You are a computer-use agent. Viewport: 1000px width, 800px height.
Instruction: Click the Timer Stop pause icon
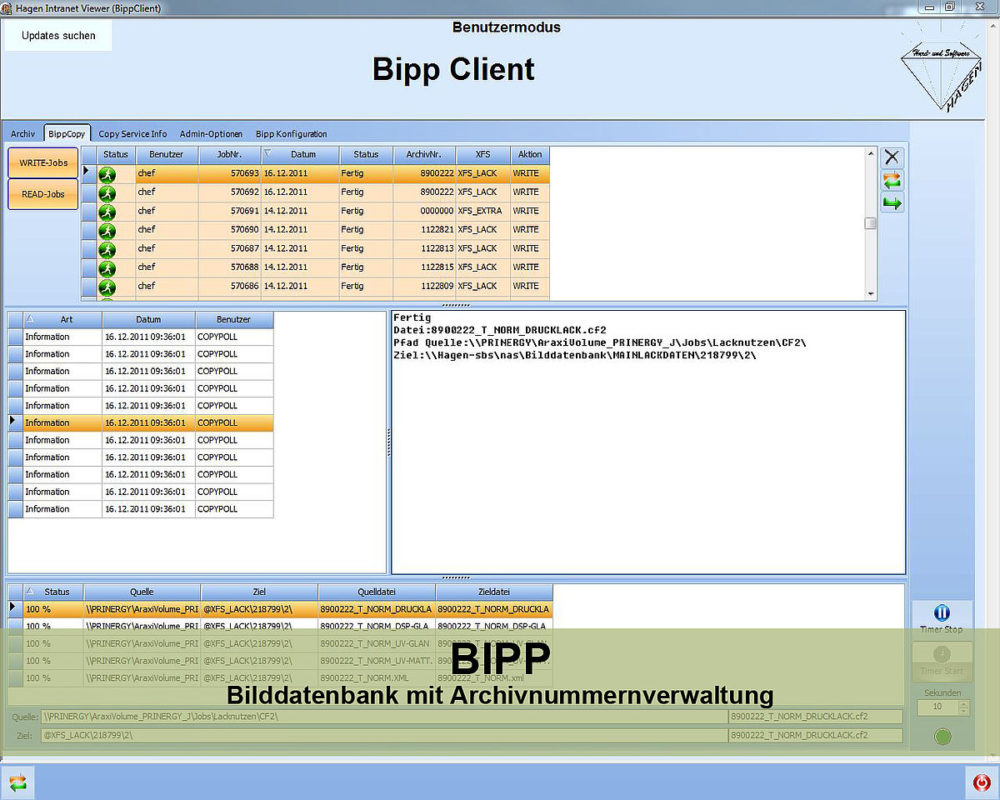coord(941,613)
